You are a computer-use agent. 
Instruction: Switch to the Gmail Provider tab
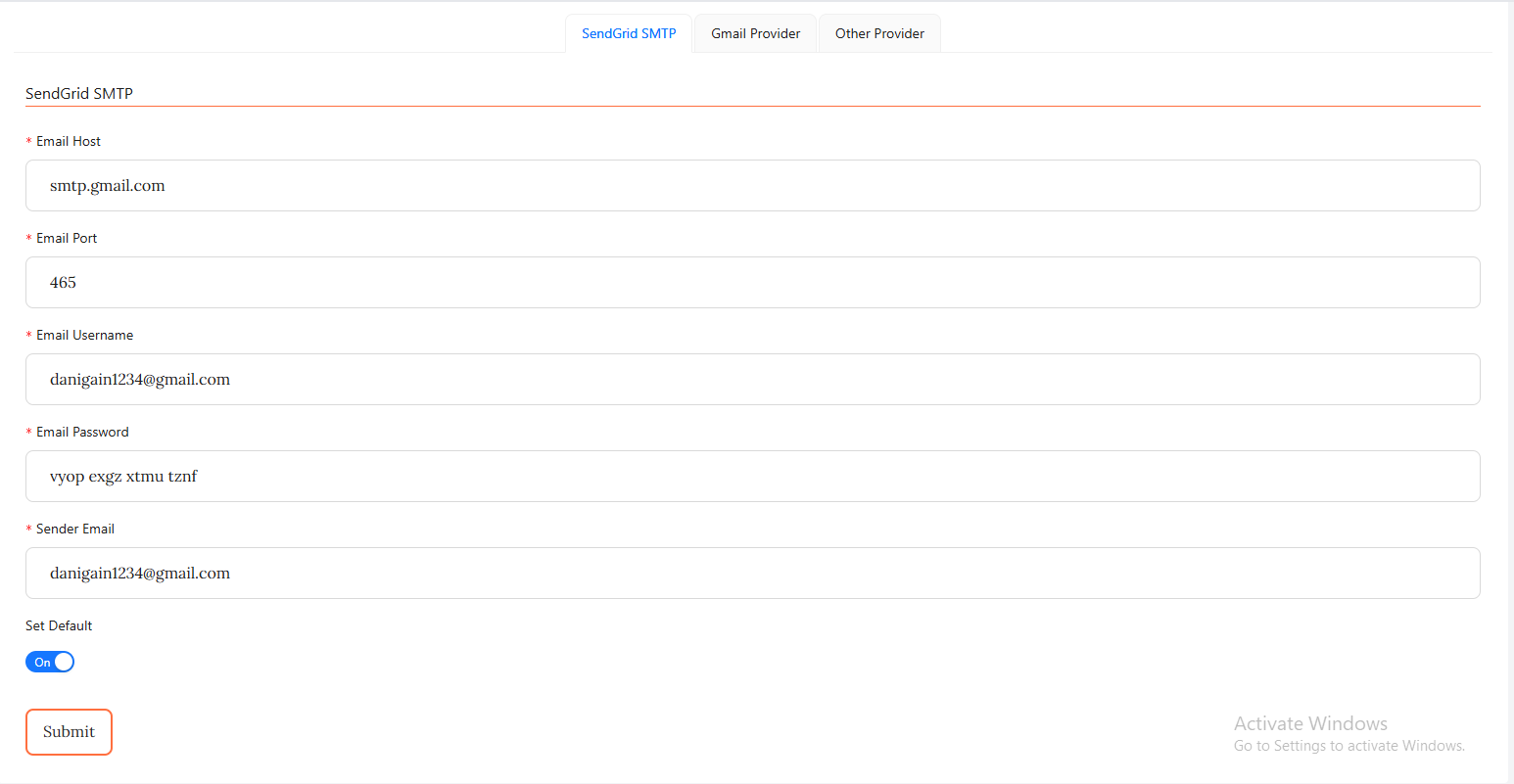pyautogui.click(x=755, y=33)
